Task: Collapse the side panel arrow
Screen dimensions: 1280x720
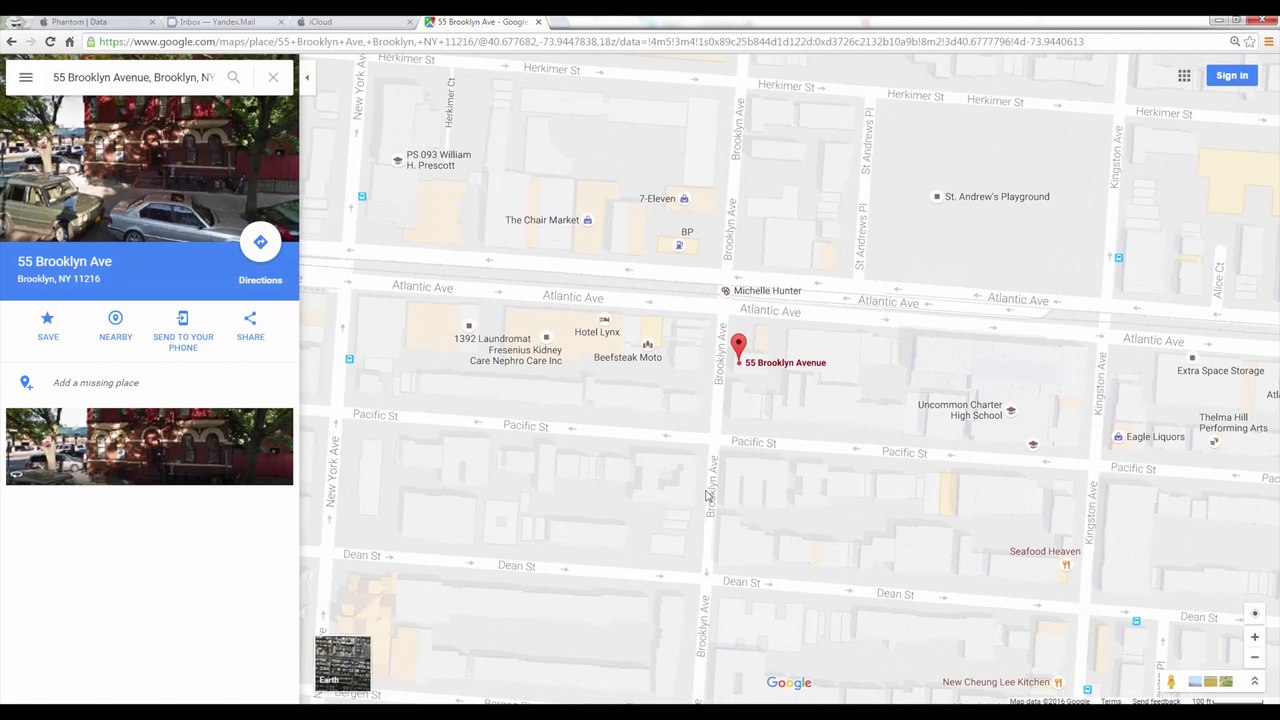Action: pyautogui.click(x=307, y=77)
